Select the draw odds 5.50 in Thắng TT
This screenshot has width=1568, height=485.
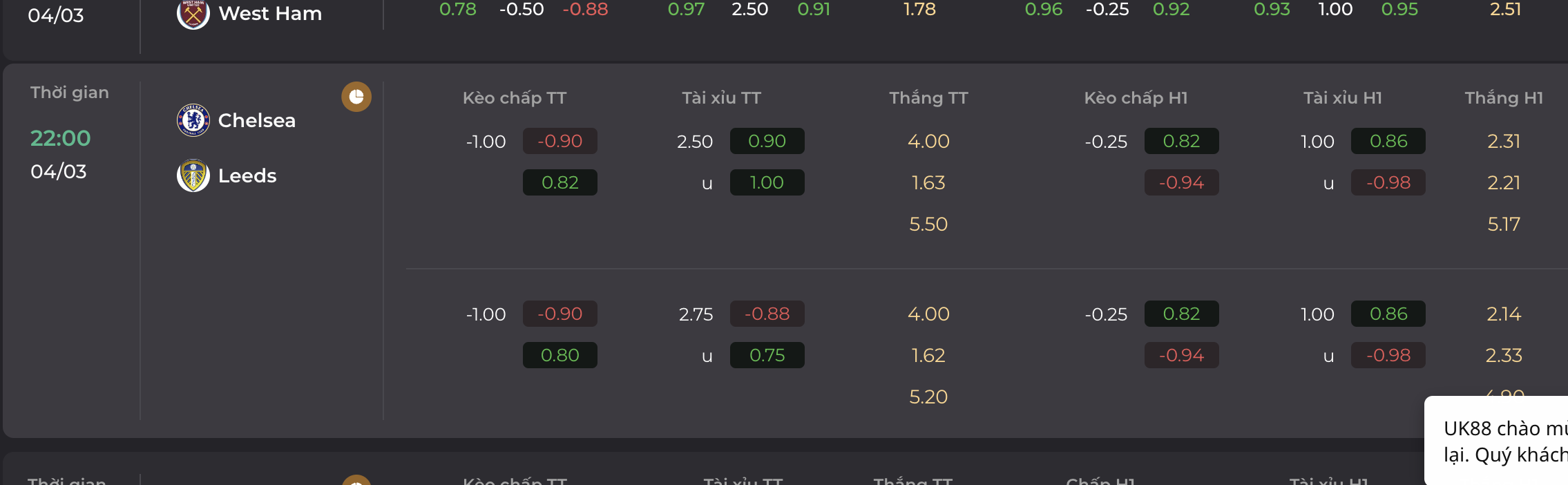(x=928, y=224)
